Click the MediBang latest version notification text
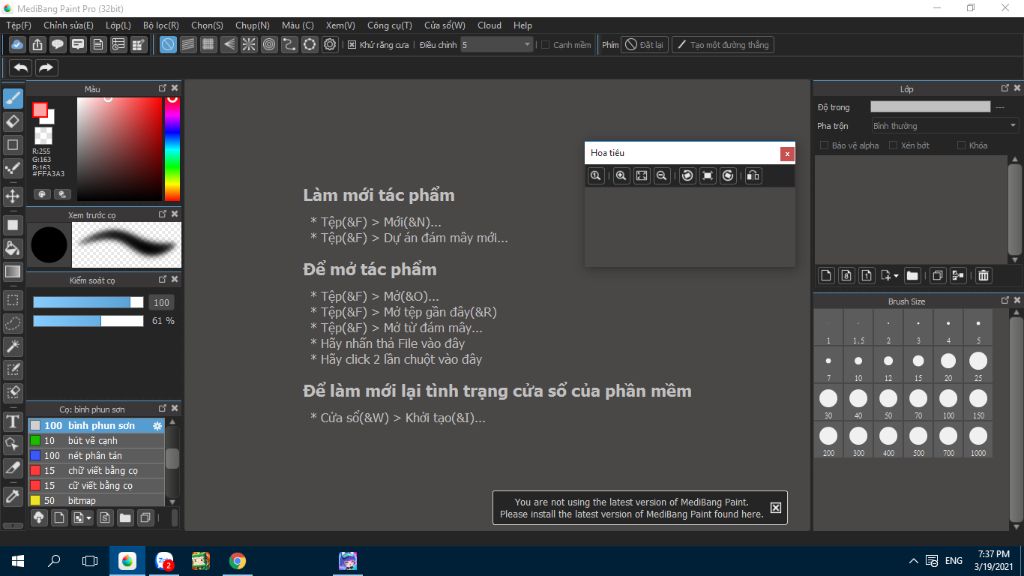1024x576 pixels. point(632,508)
